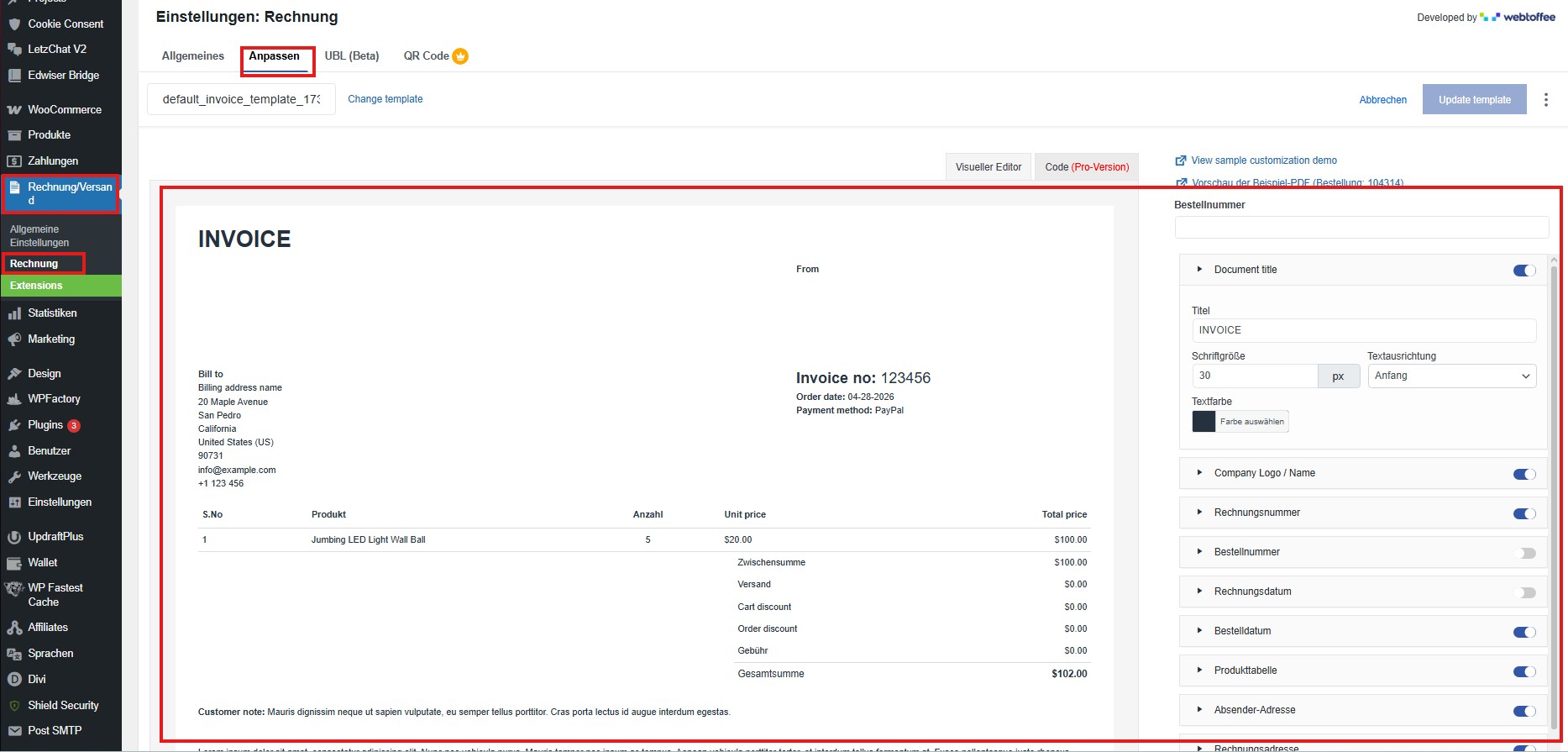Click the LetzChat V2 sidebar icon
1568x752 pixels.
click(14, 49)
